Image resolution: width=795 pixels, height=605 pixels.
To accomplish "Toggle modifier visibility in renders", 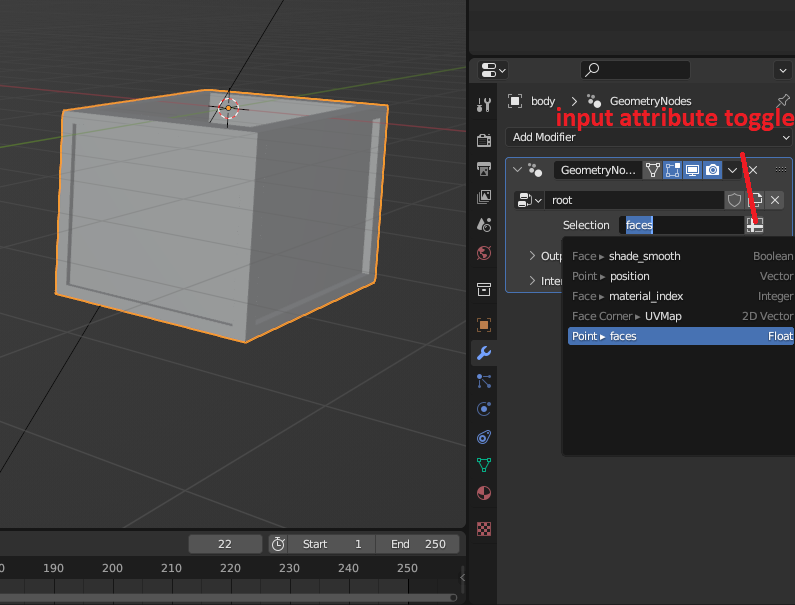I will point(712,171).
